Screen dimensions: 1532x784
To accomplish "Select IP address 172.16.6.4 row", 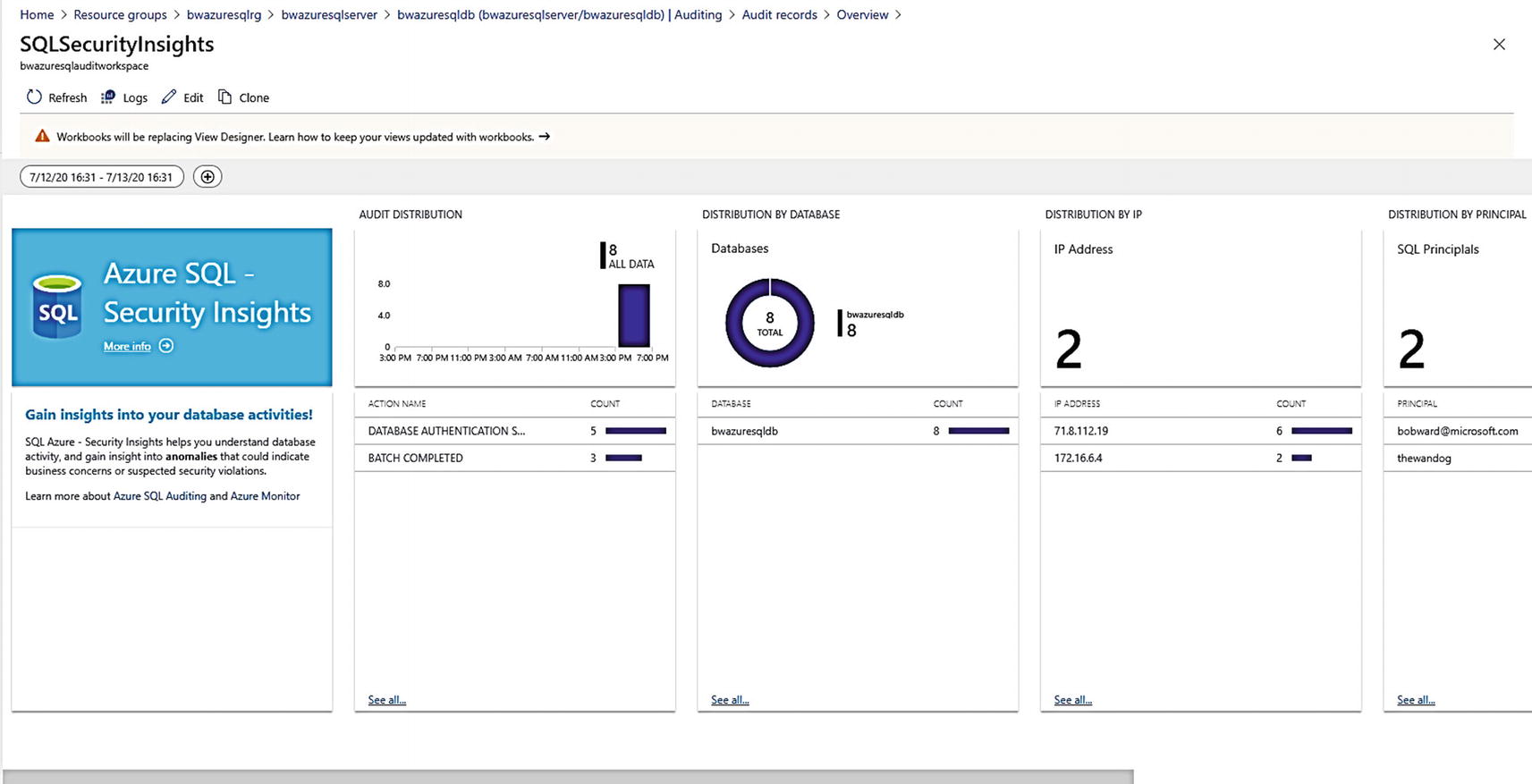I will [x=1201, y=458].
